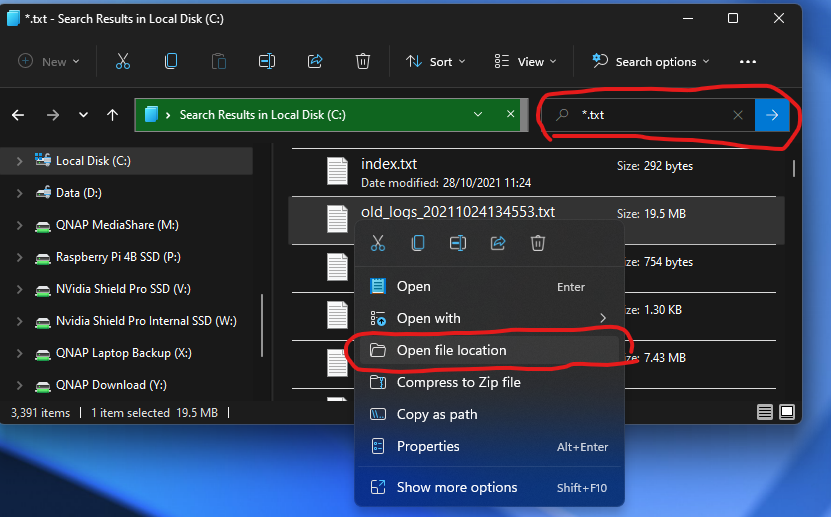
Task: Click the New button in toolbar
Action: point(45,61)
